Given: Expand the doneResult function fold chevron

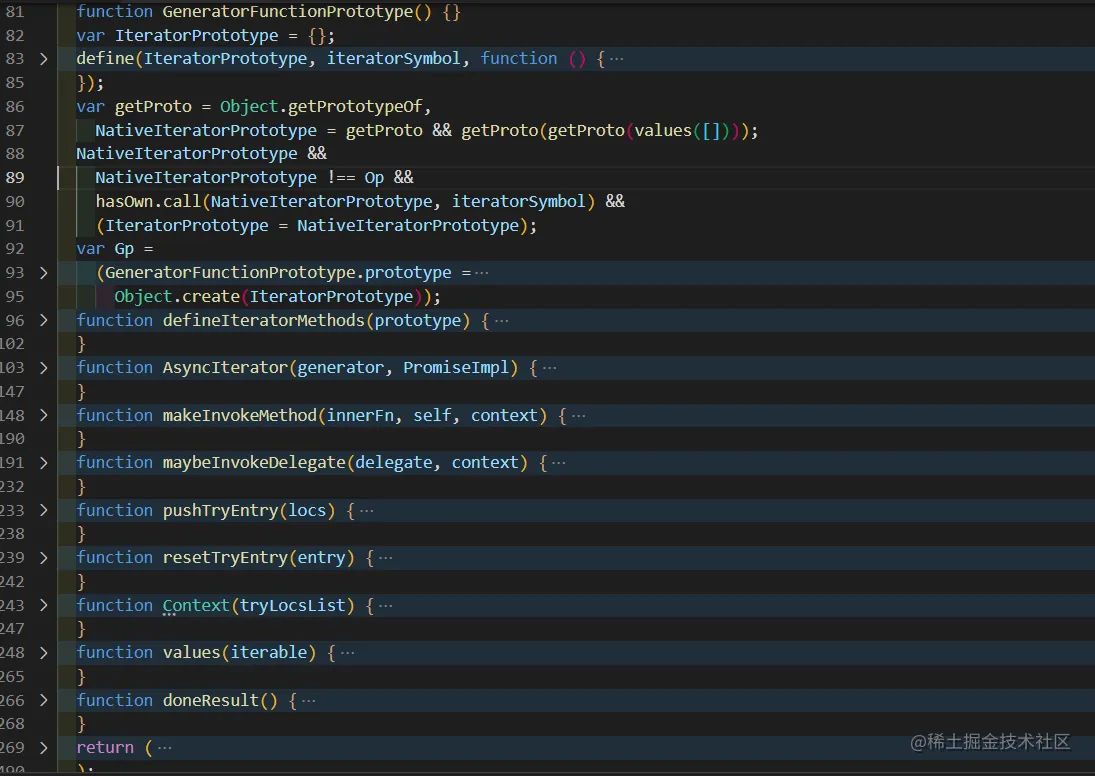Looking at the screenshot, I should pos(43,700).
